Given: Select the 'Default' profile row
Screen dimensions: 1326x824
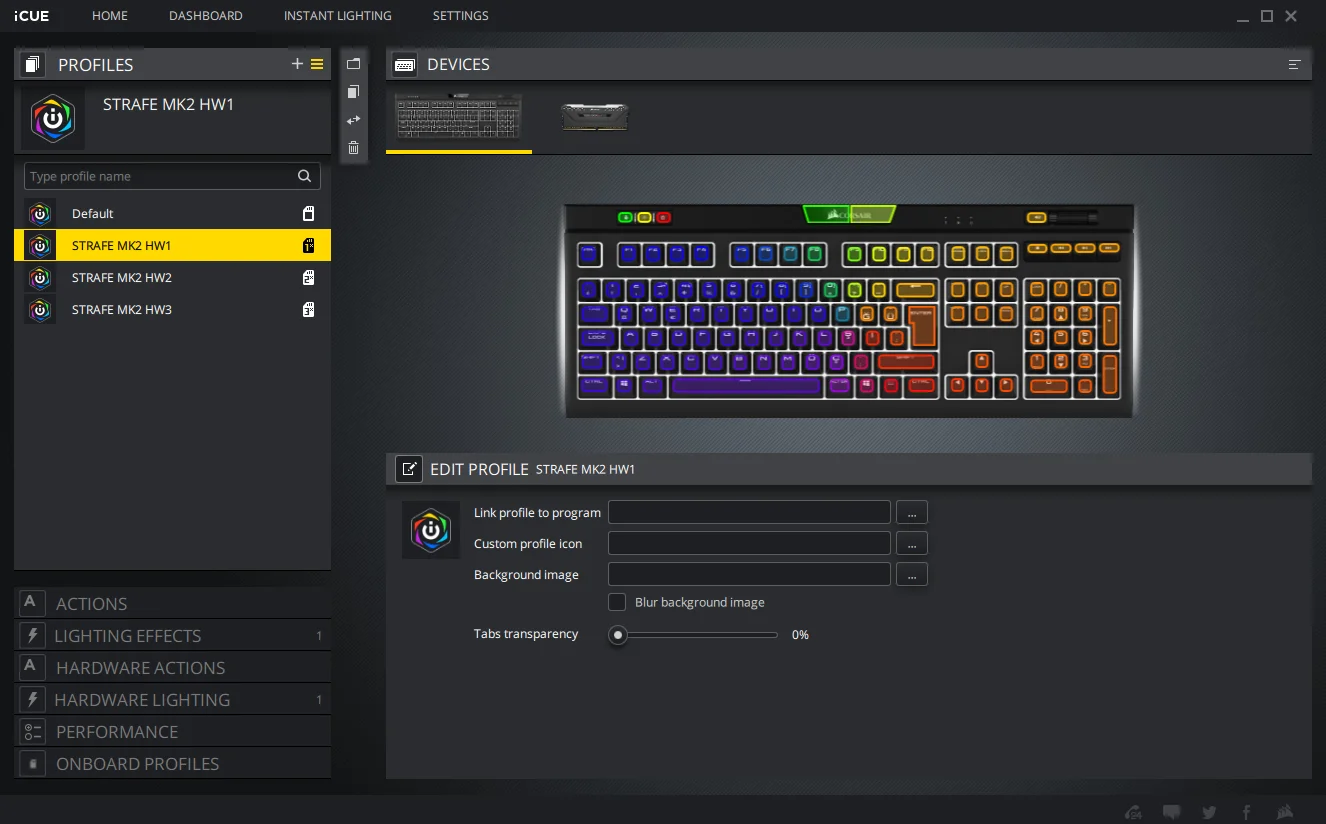Looking at the screenshot, I should click(172, 213).
